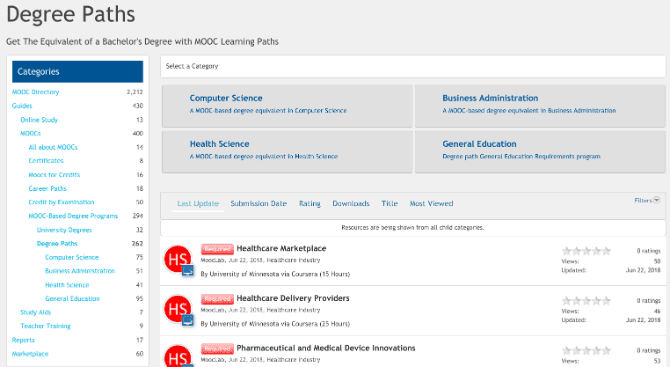Rate Healthcare Marketplace using the star rating
Viewport: 670px width, 367px height.
[586, 251]
